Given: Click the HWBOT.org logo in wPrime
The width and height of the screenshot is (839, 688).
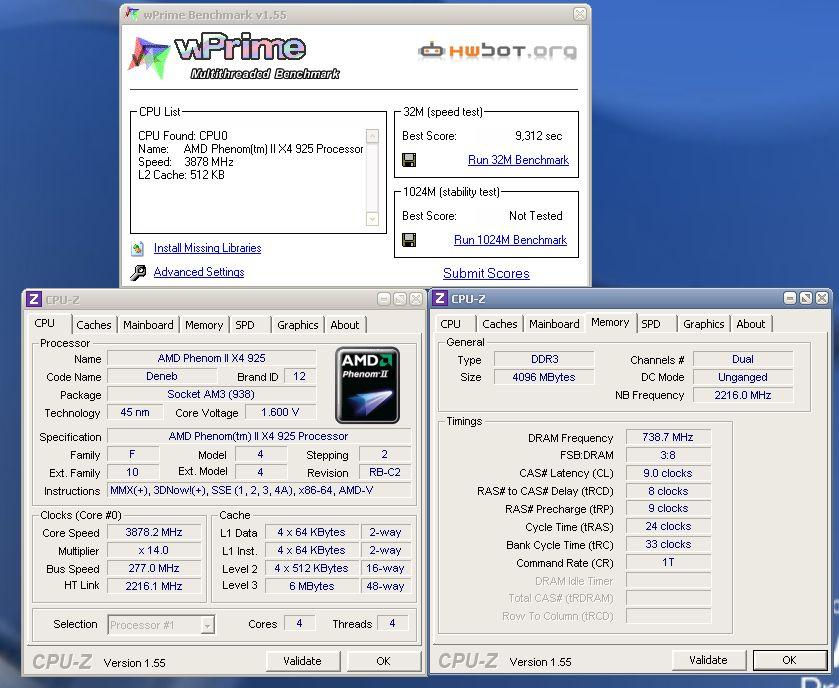Looking at the screenshot, I should point(498,51).
